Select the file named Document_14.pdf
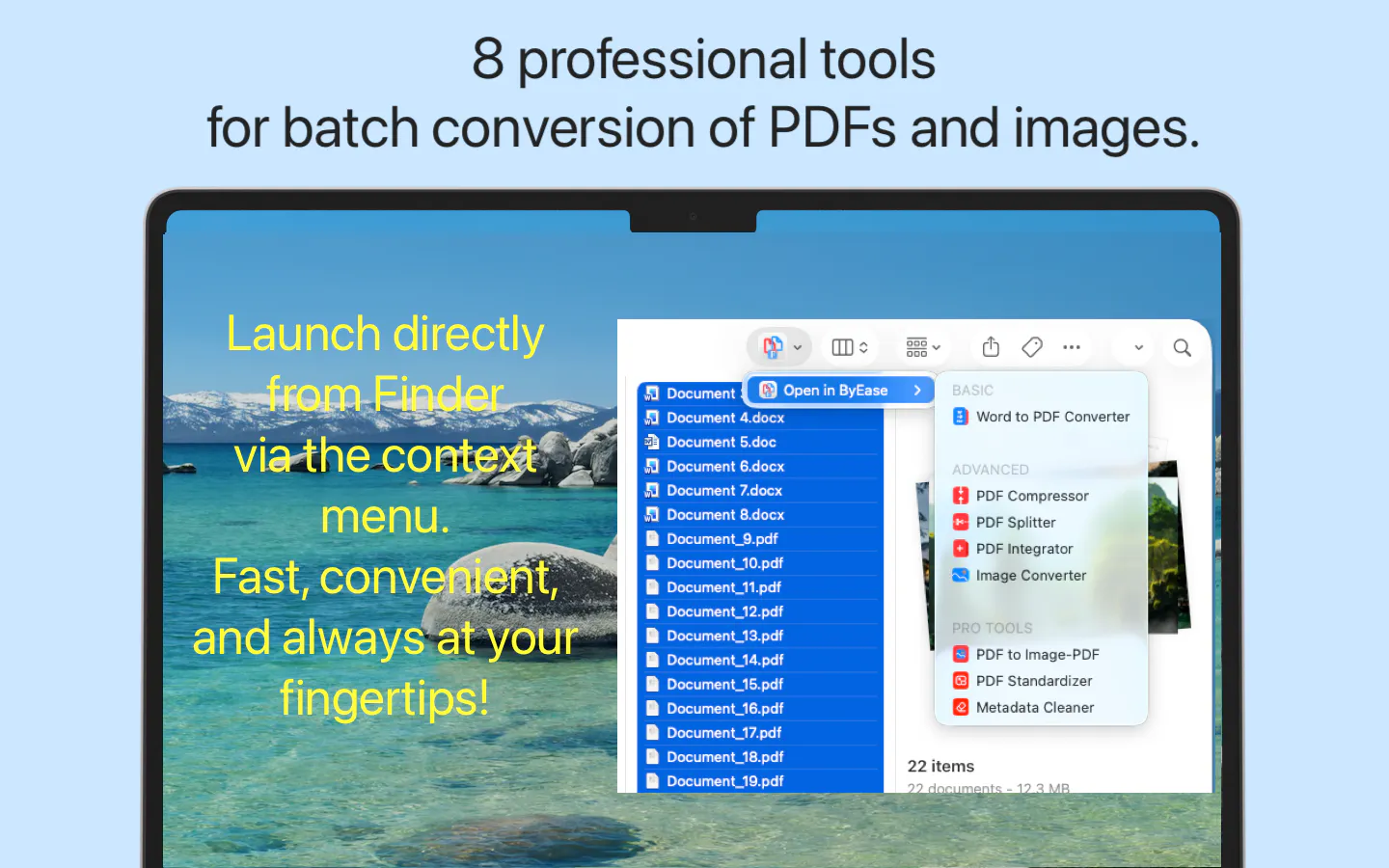 (x=760, y=660)
